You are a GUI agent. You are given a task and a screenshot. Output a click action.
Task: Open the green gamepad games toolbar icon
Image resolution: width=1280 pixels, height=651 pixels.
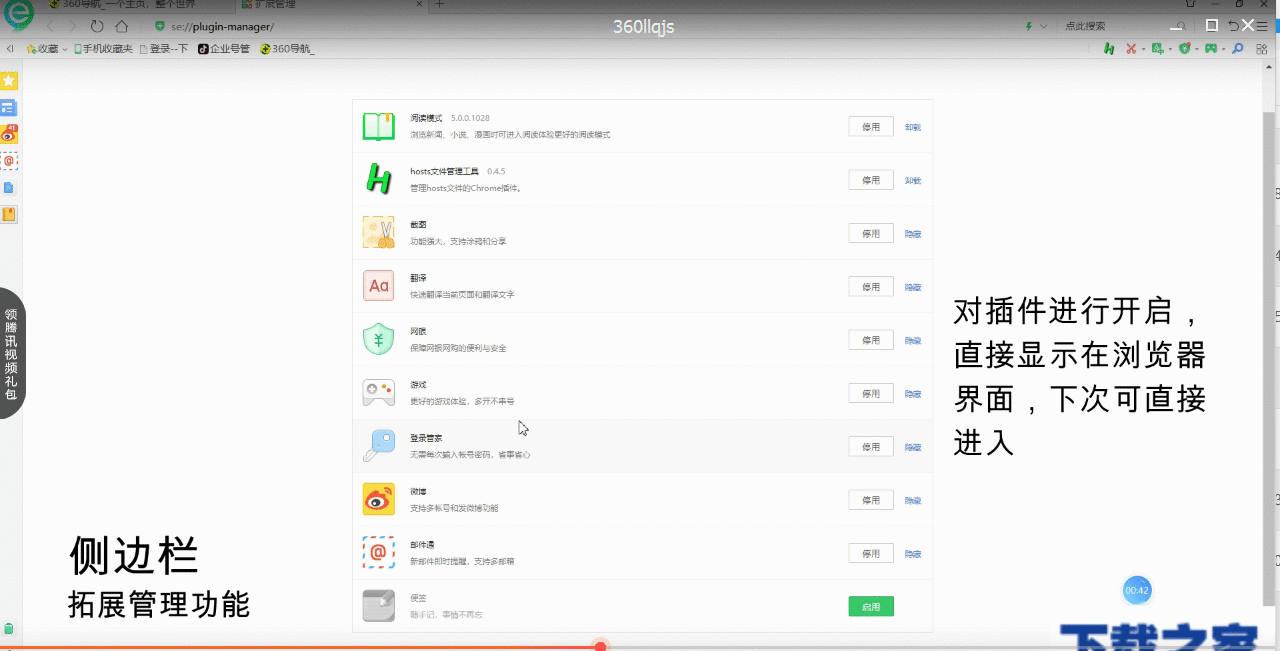click(x=1211, y=48)
